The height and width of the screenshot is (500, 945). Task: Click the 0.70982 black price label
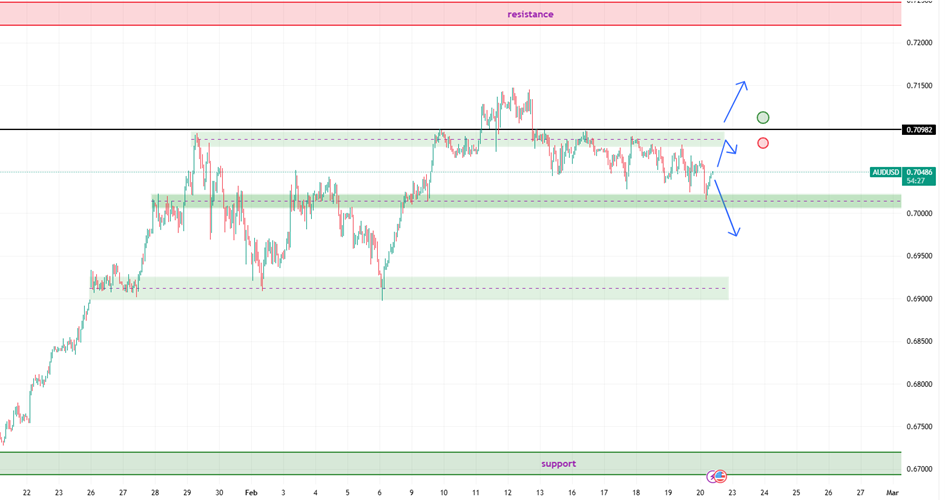(918, 130)
